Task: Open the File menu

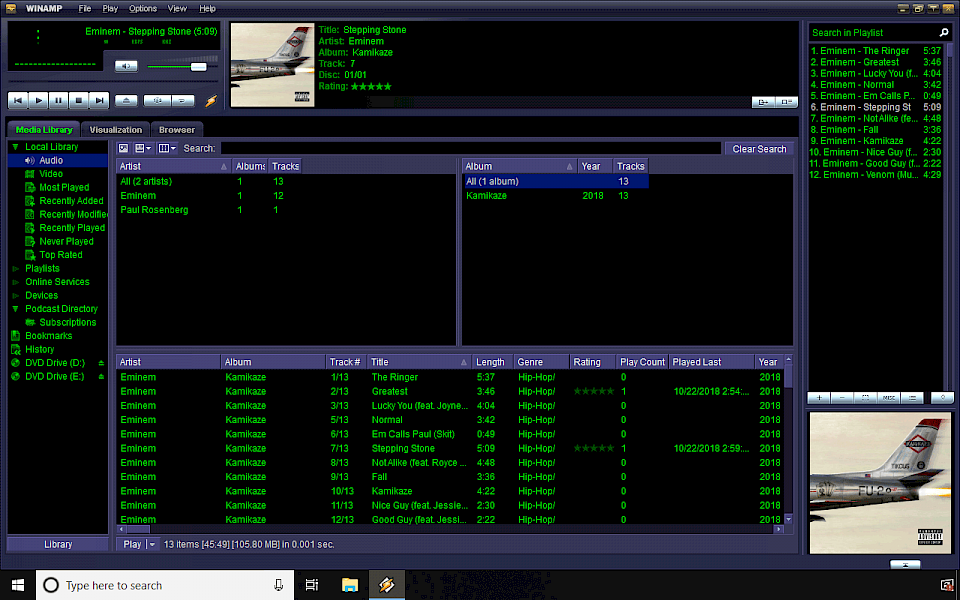Action: [85, 9]
